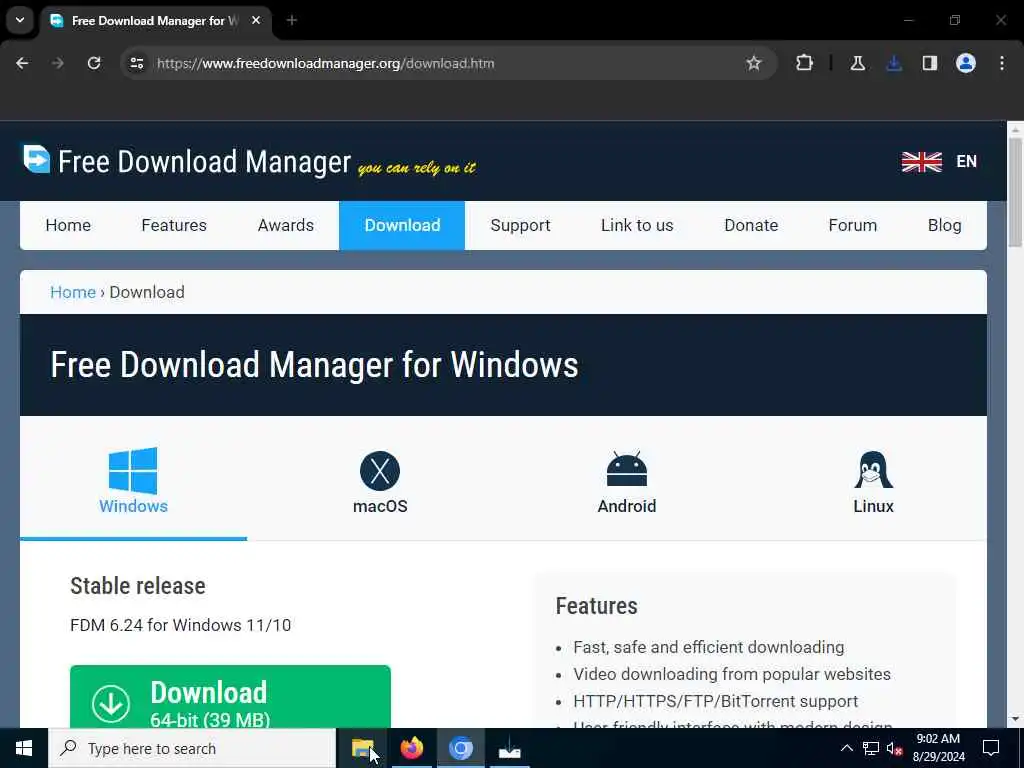The image size is (1024, 768).
Task: Open the Link to us menu item
Action: pos(637,225)
